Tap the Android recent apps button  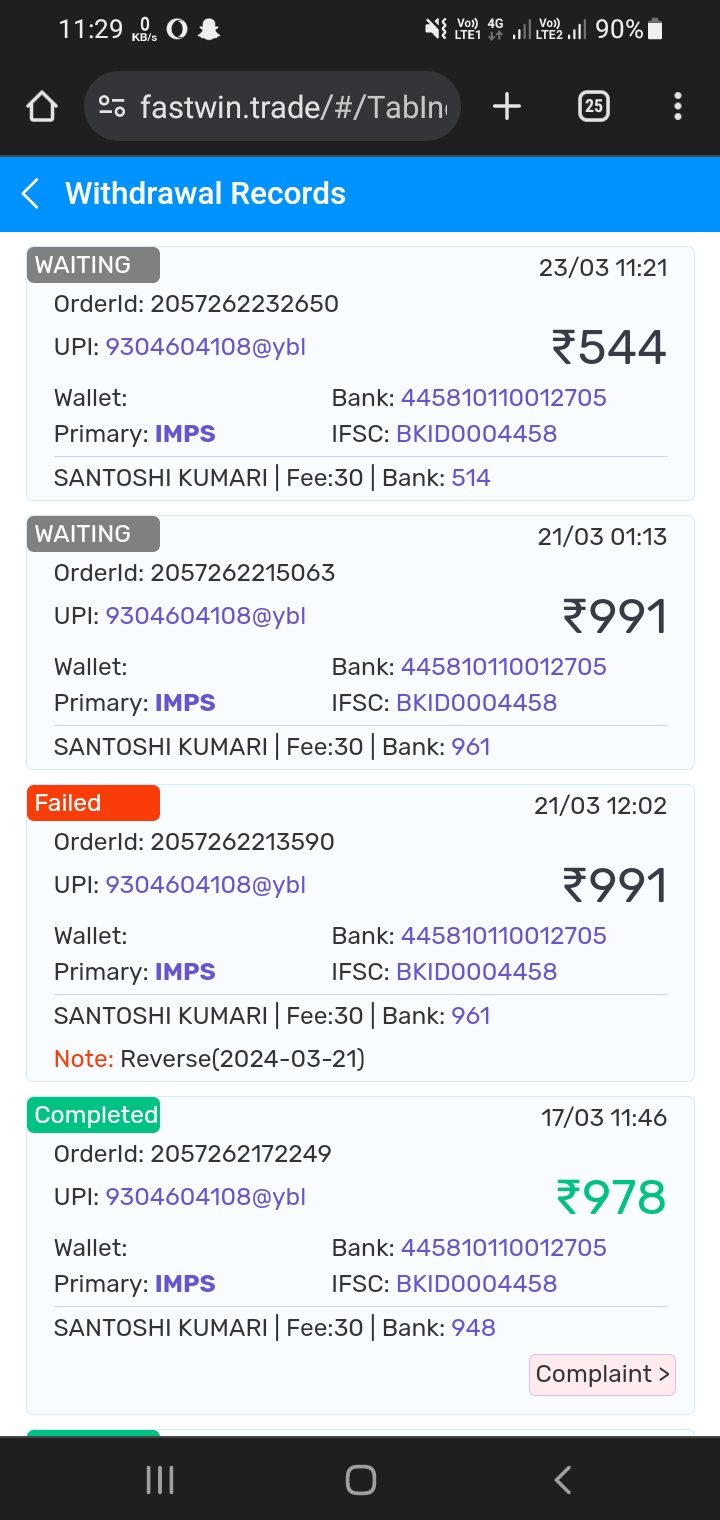tap(160, 1479)
